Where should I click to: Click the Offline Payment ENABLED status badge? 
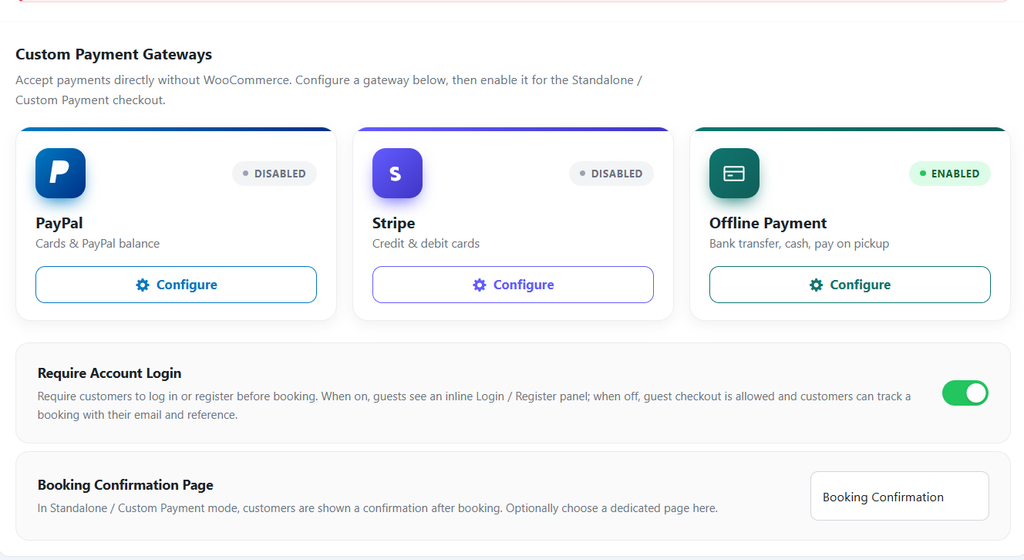(950, 174)
